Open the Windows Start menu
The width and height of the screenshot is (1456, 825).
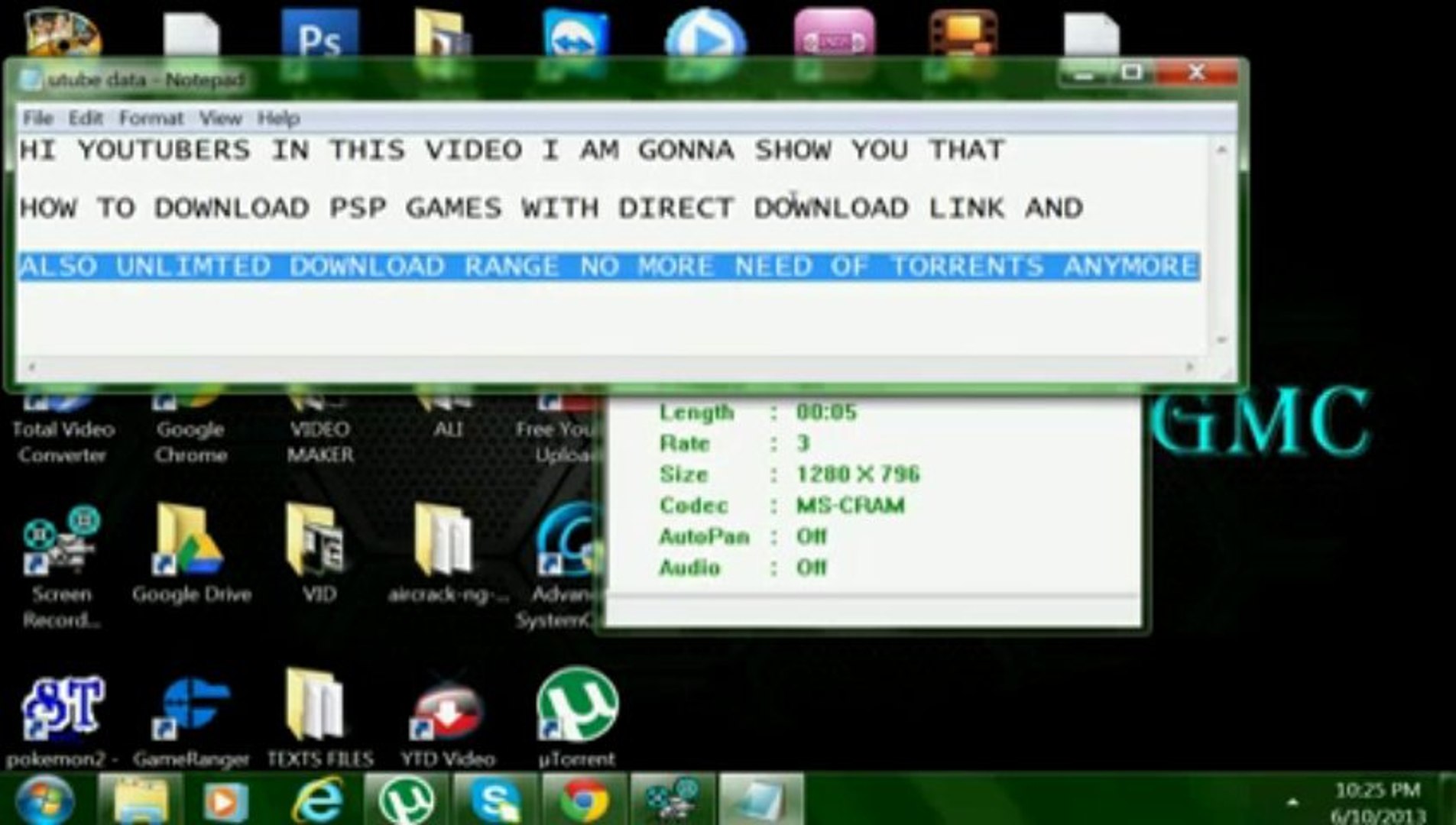tap(44, 800)
